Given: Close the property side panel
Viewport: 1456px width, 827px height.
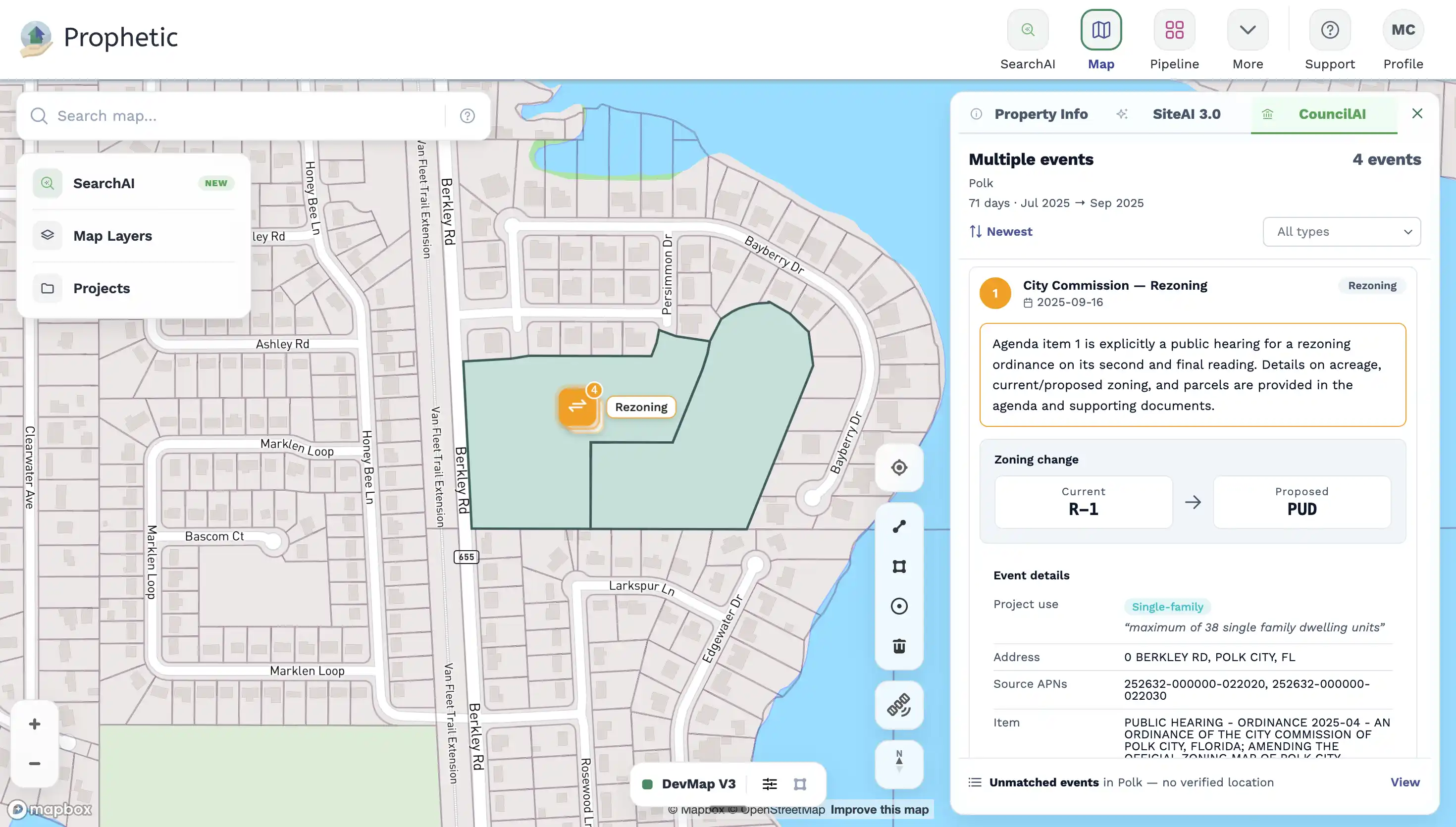Looking at the screenshot, I should point(1417,113).
